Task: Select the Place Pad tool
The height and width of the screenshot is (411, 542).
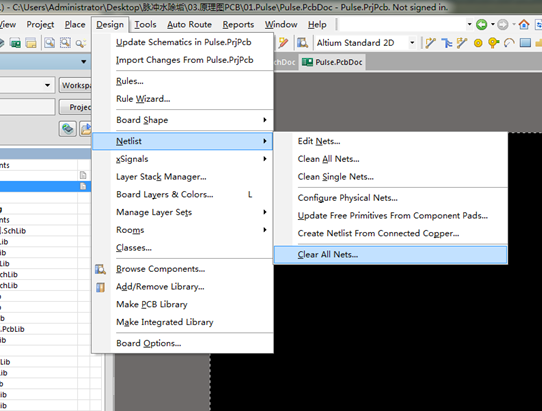Action: pos(478,43)
